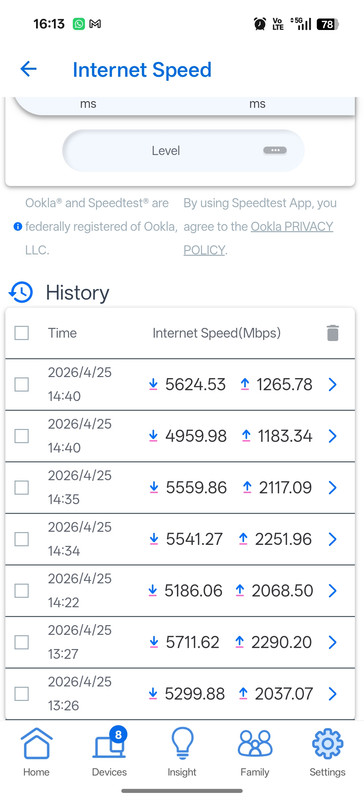Open the 13:26 history row
The width and height of the screenshot is (364, 800).
[180, 694]
